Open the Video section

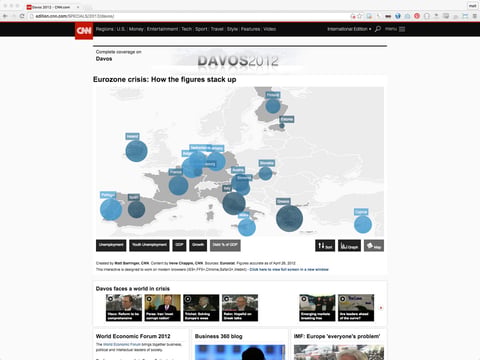coord(269,29)
